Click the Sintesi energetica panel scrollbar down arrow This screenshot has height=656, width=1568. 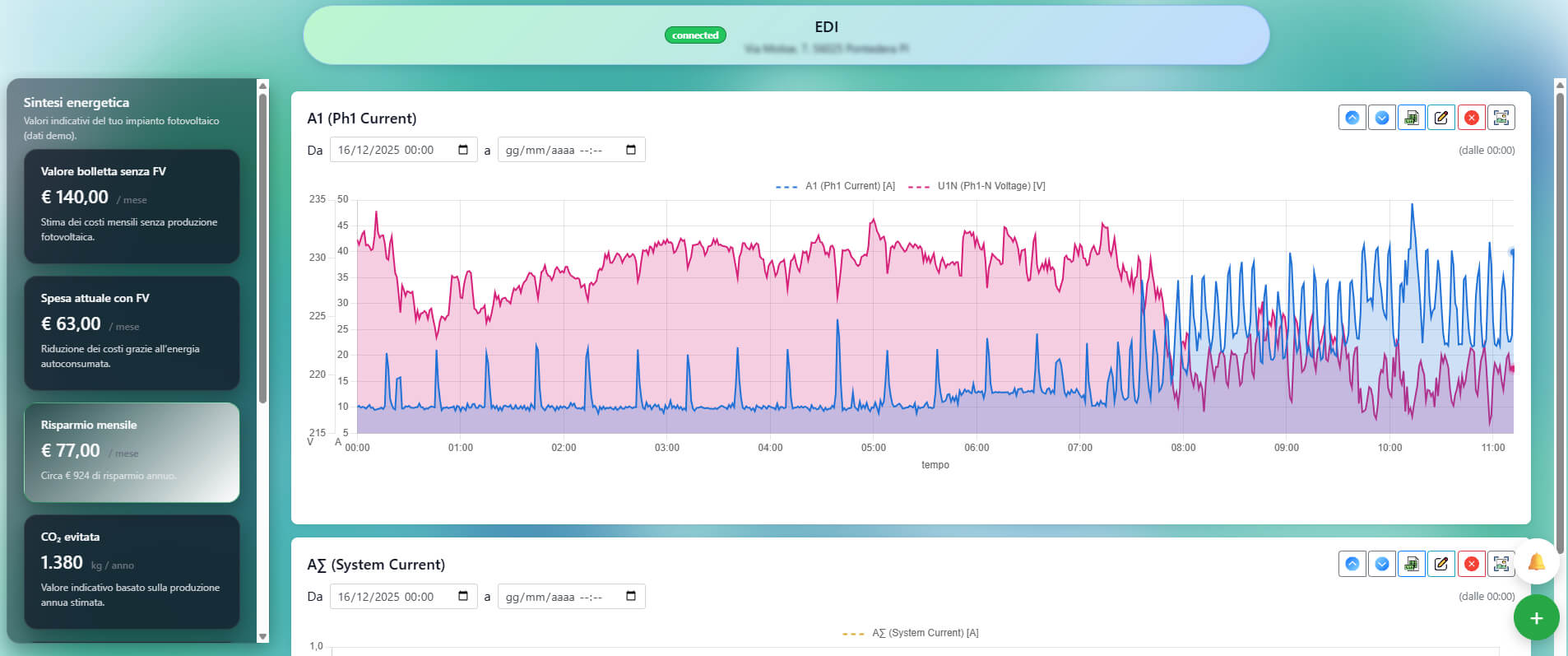pos(263,636)
